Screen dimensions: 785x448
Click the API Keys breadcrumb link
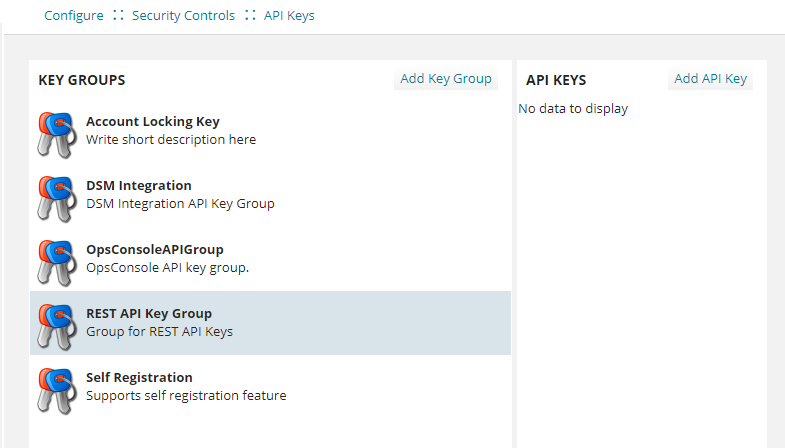click(x=289, y=16)
